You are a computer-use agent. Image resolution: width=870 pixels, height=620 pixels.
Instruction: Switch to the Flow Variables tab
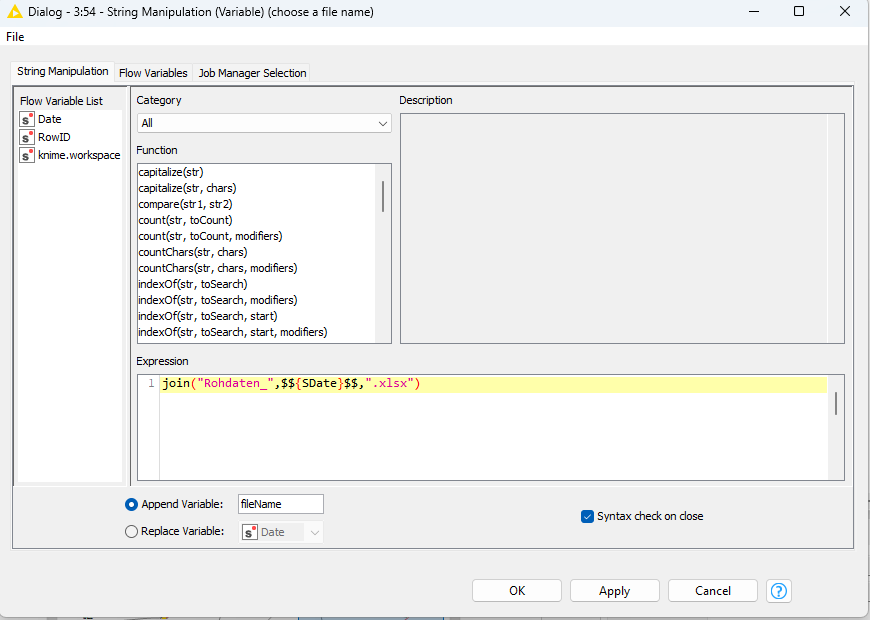tap(153, 73)
